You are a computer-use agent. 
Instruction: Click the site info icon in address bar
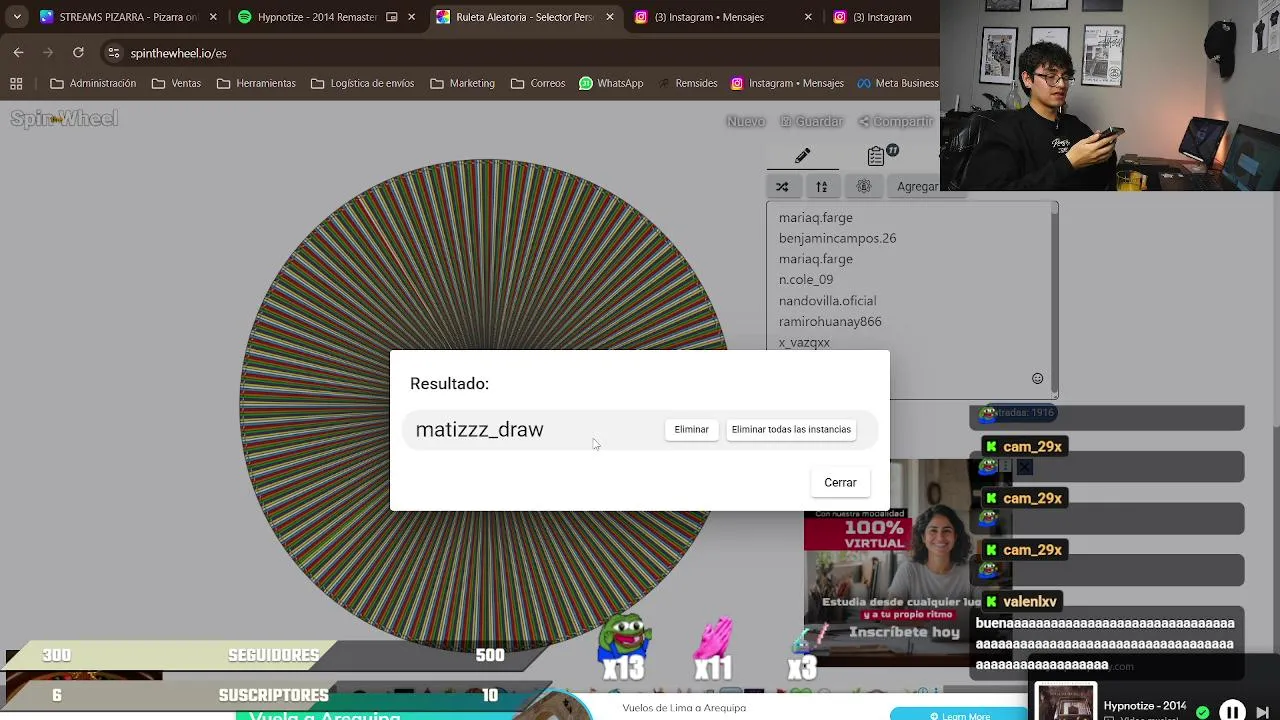[114, 53]
